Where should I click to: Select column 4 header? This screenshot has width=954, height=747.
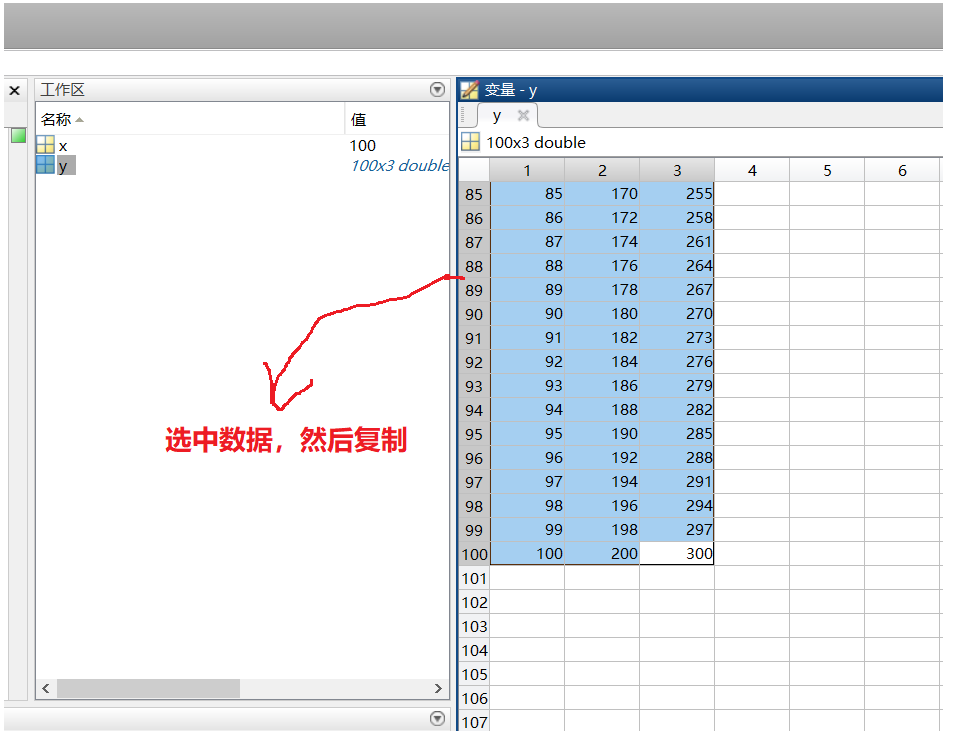(x=752, y=170)
